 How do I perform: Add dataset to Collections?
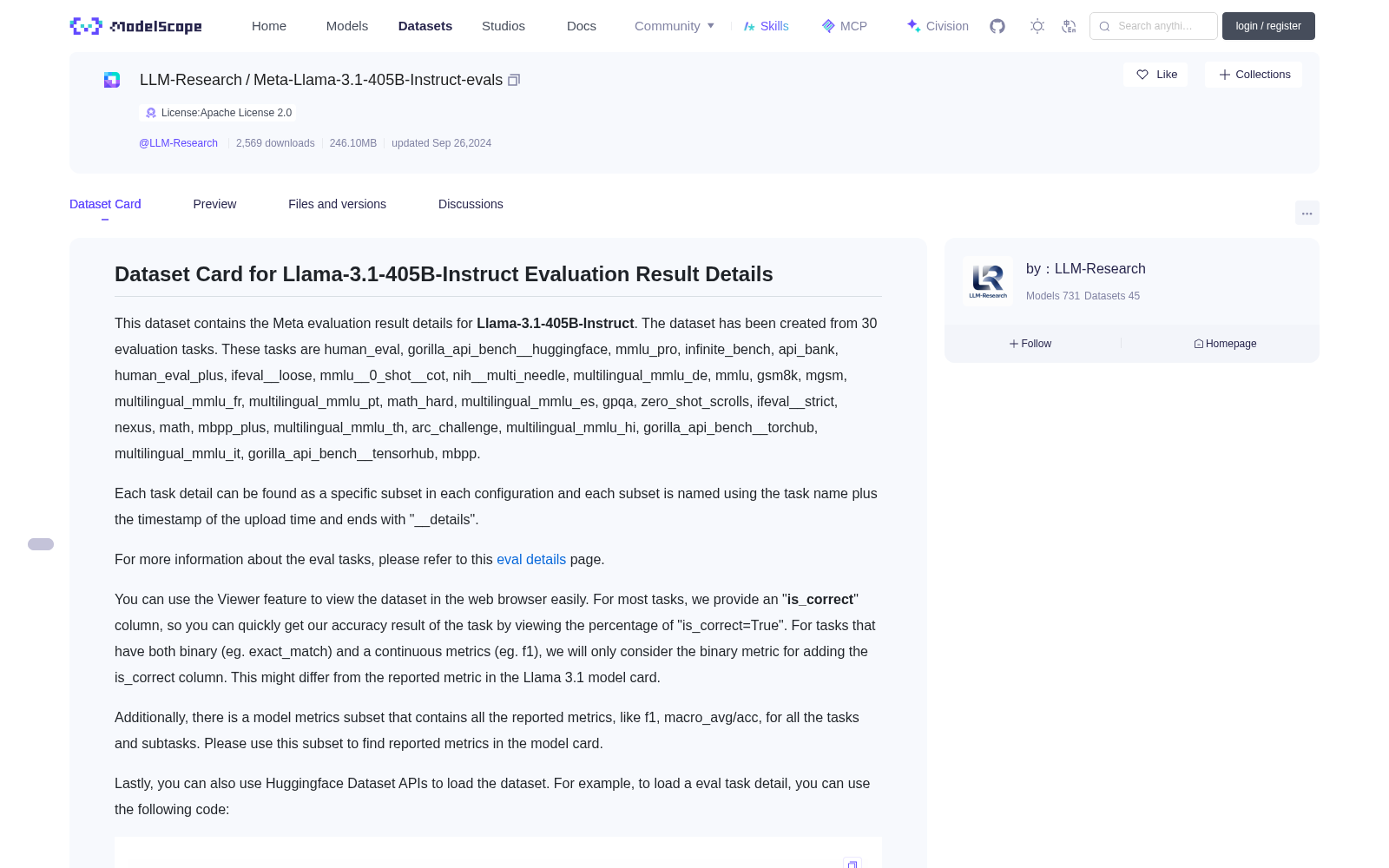click(x=1254, y=75)
